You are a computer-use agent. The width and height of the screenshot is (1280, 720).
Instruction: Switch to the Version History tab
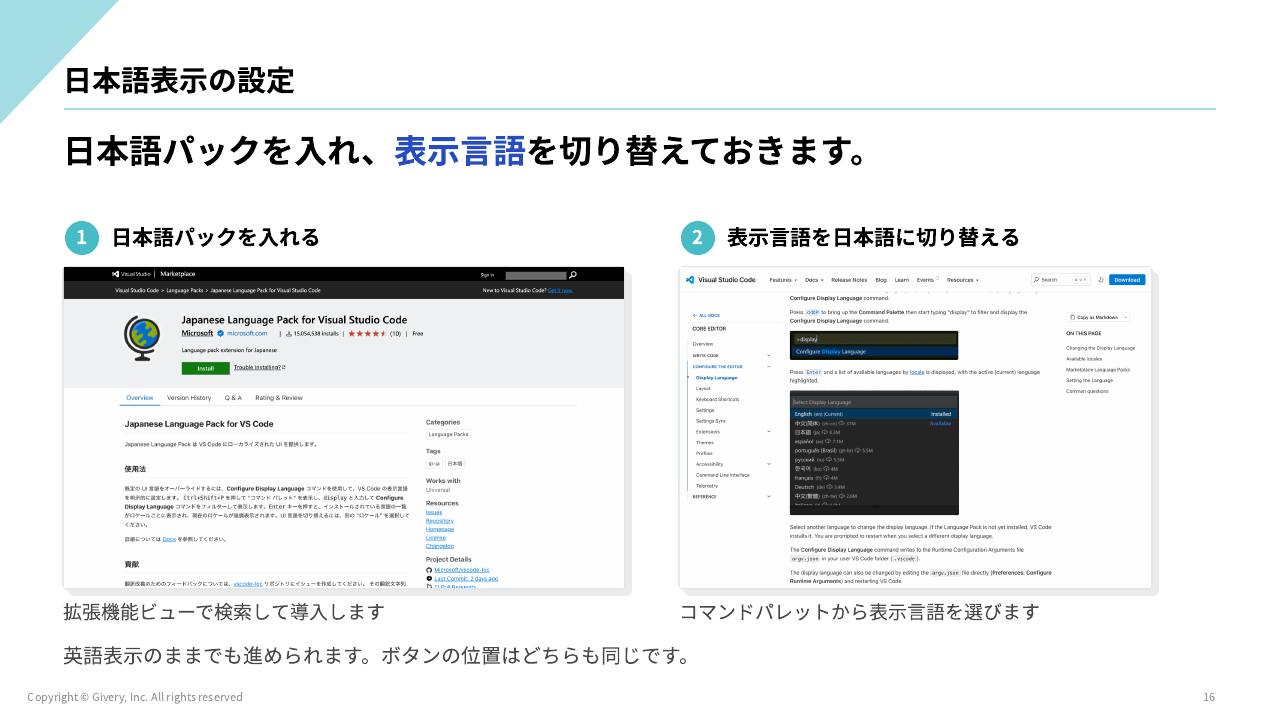pos(189,398)
